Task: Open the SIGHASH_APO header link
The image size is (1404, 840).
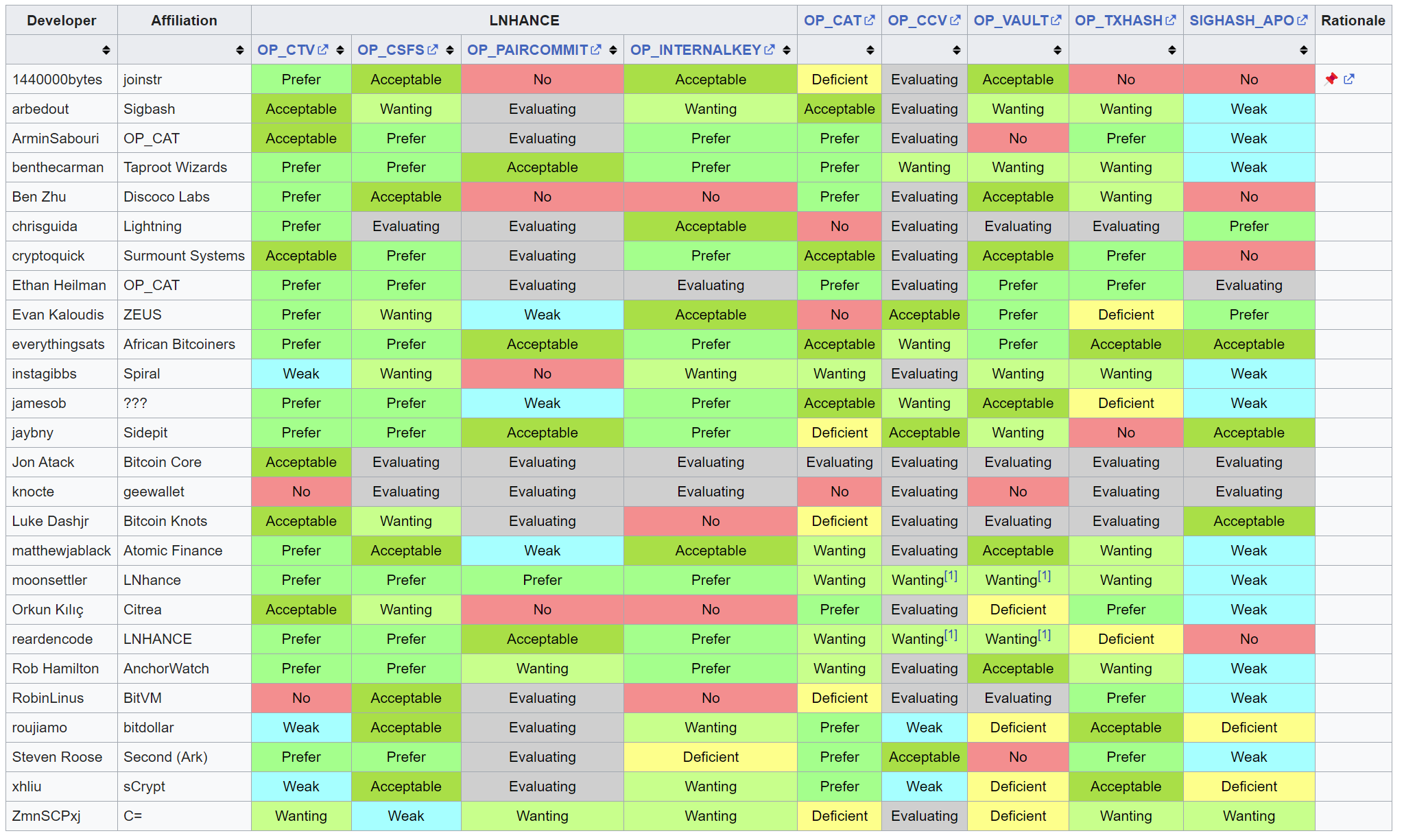Action: (x=1241, y=21)
